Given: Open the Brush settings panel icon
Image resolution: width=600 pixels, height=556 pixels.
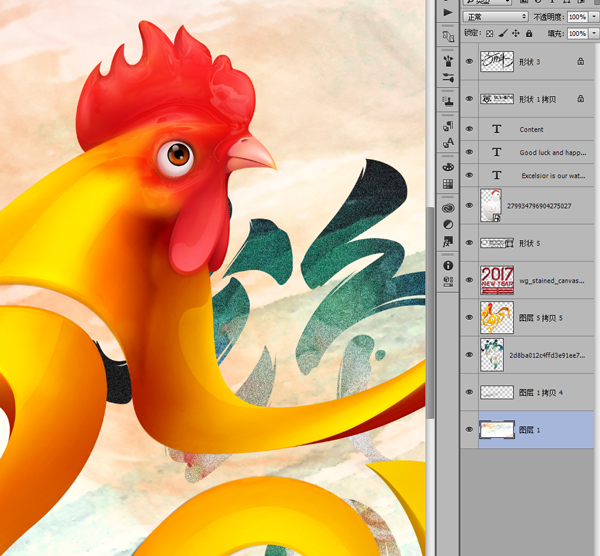Looking at the screenshot, I should (448, 78).
